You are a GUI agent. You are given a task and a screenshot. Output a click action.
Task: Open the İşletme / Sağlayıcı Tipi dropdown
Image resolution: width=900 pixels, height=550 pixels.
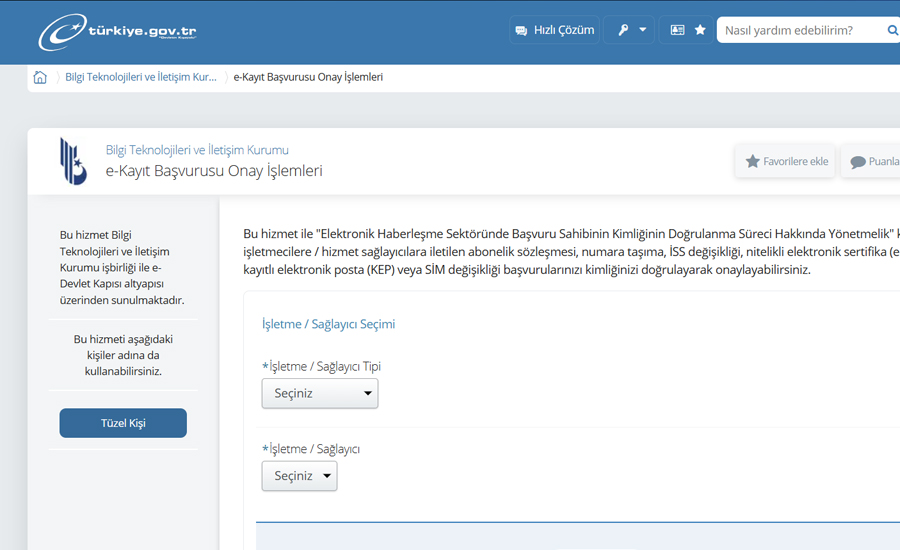(x=320, y=393)
